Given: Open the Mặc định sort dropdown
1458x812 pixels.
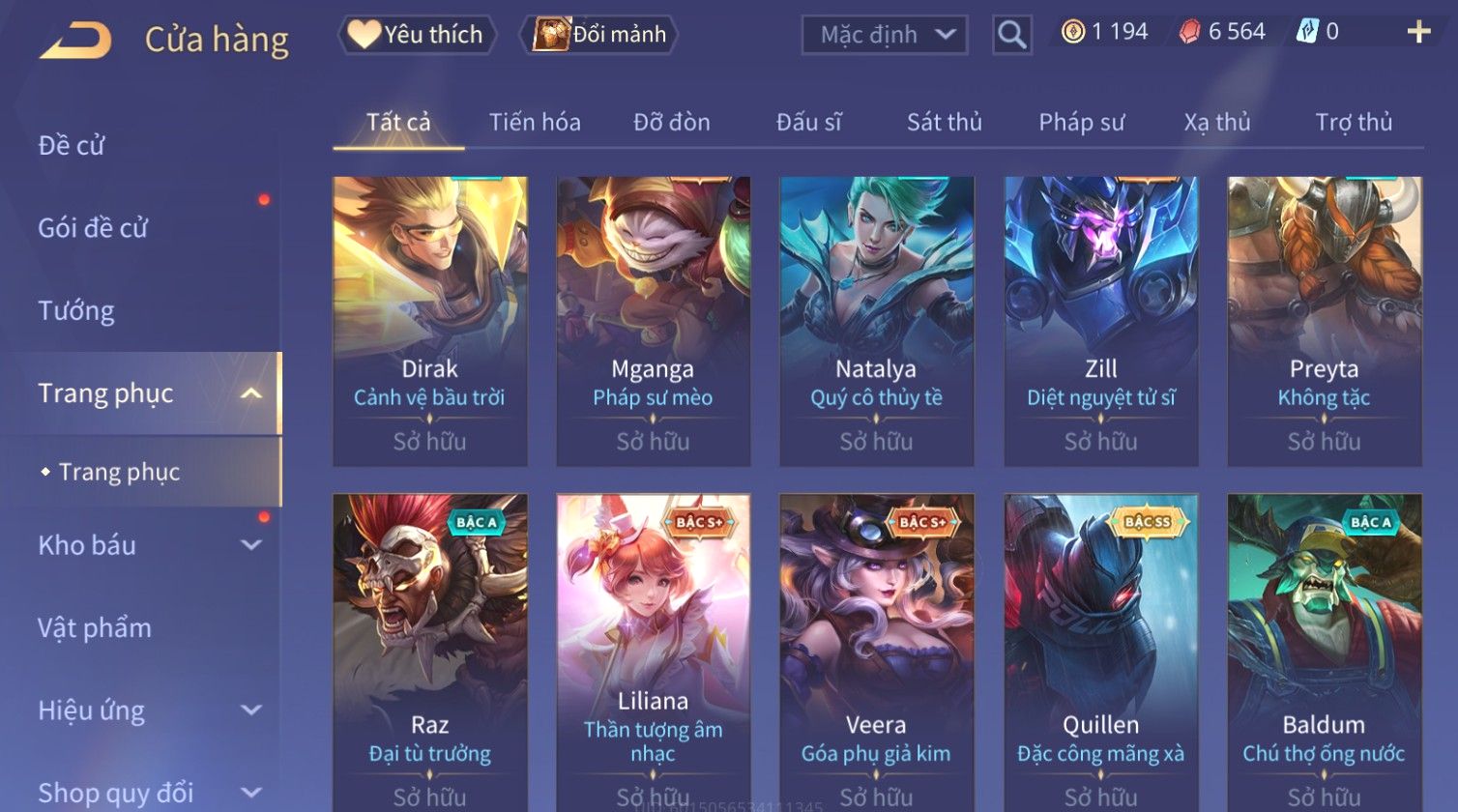Looking at the screenshot, I should click(x=885, y=35).
